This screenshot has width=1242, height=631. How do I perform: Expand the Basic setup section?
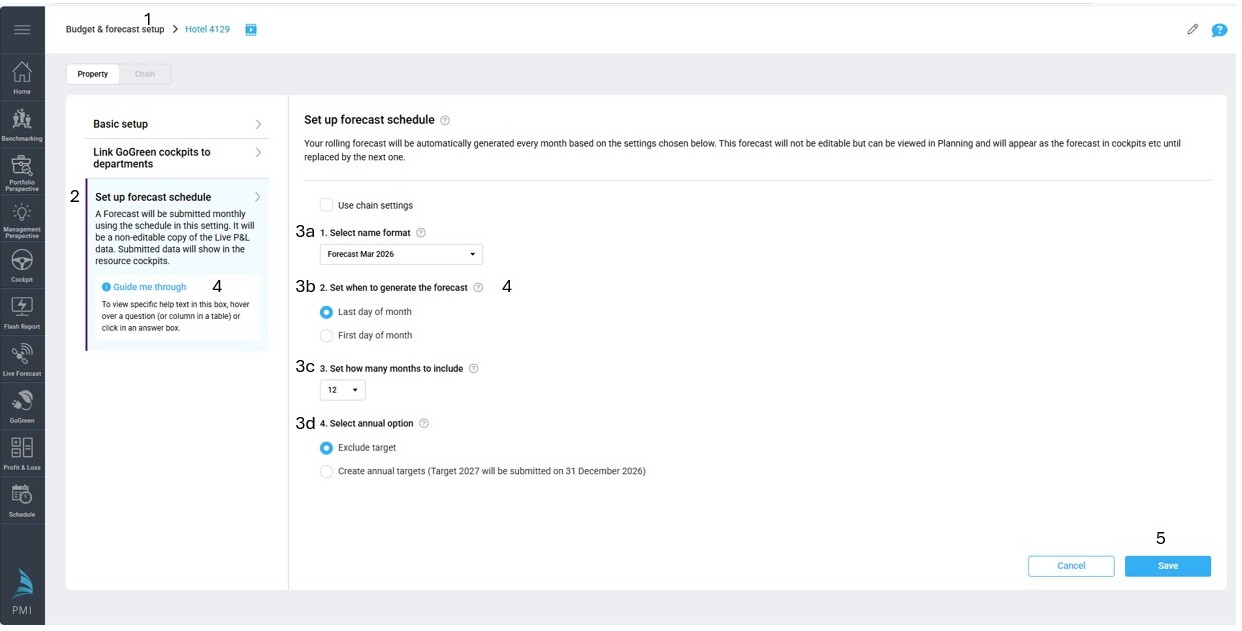[176, 124]
